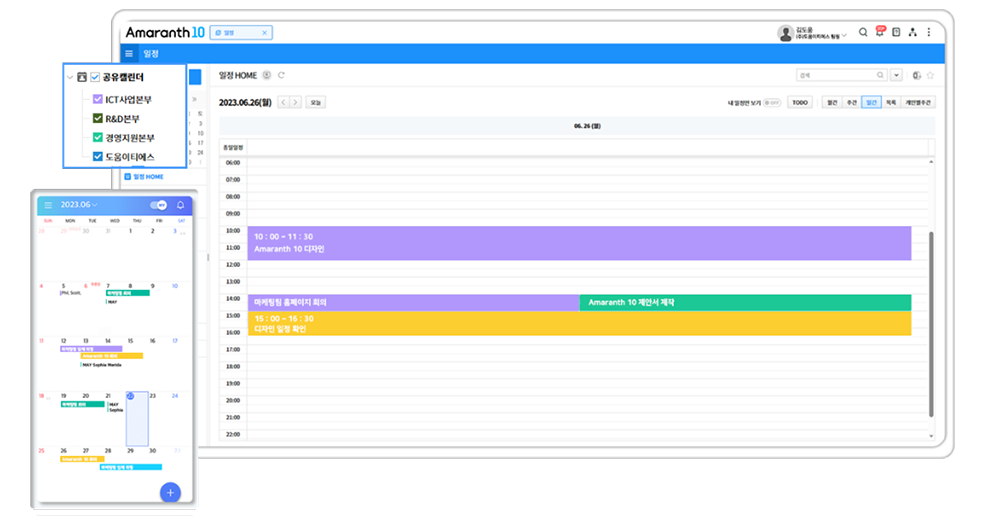This screenshot has height=517, width=984.
Task: Click the 일정 HOME icon in the sidebar
Action: point(127,177)
